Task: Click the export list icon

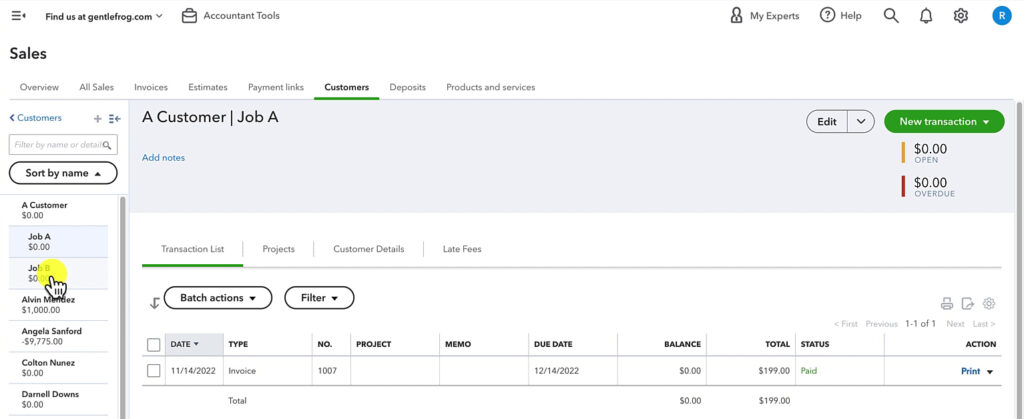Action: 968,304
